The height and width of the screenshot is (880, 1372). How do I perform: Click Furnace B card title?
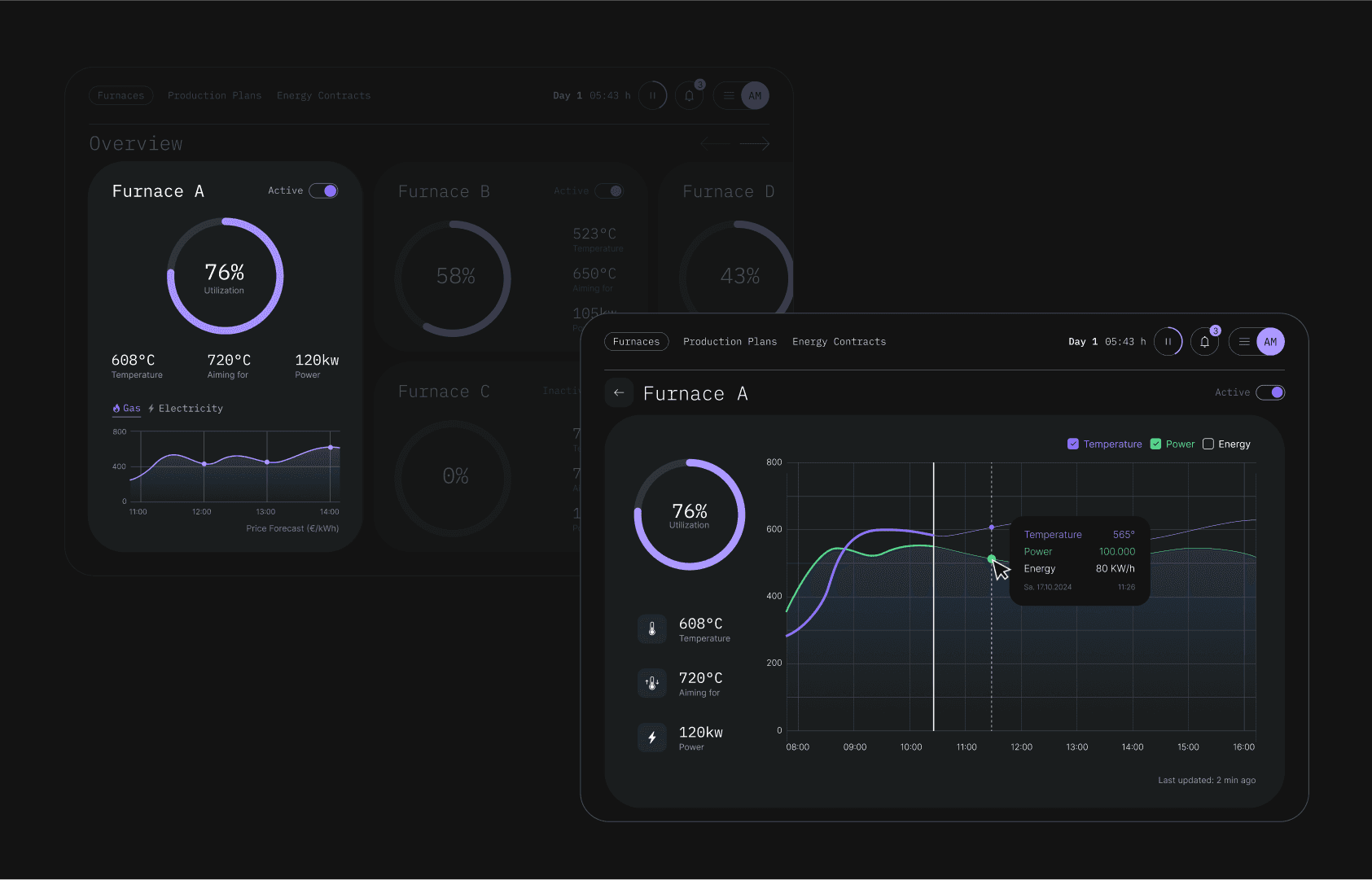tap(444, 191)
